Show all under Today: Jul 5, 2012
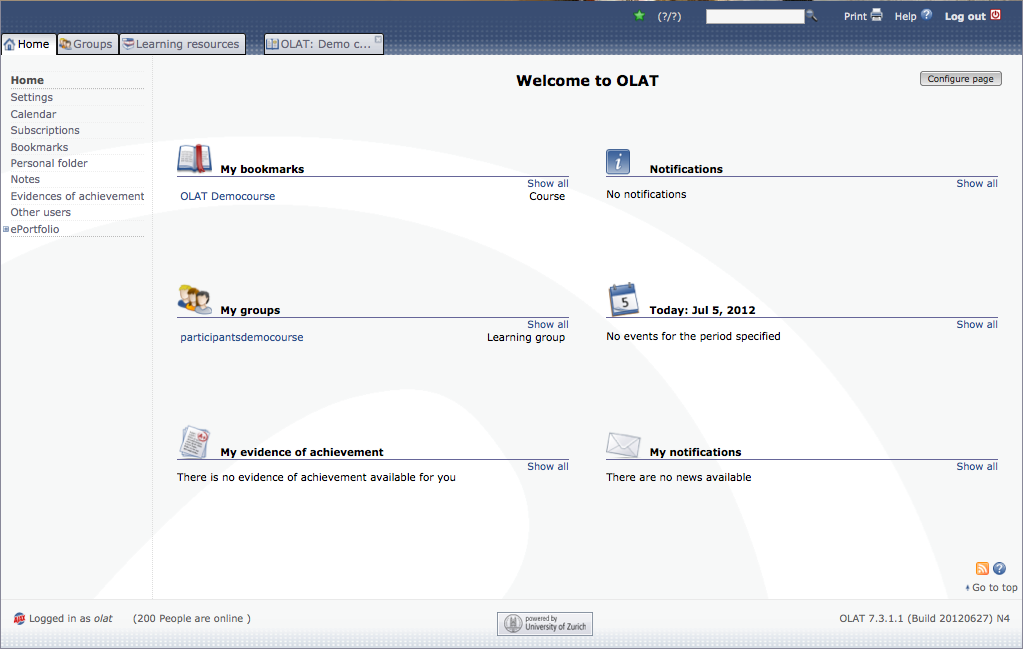 [977, 324]
